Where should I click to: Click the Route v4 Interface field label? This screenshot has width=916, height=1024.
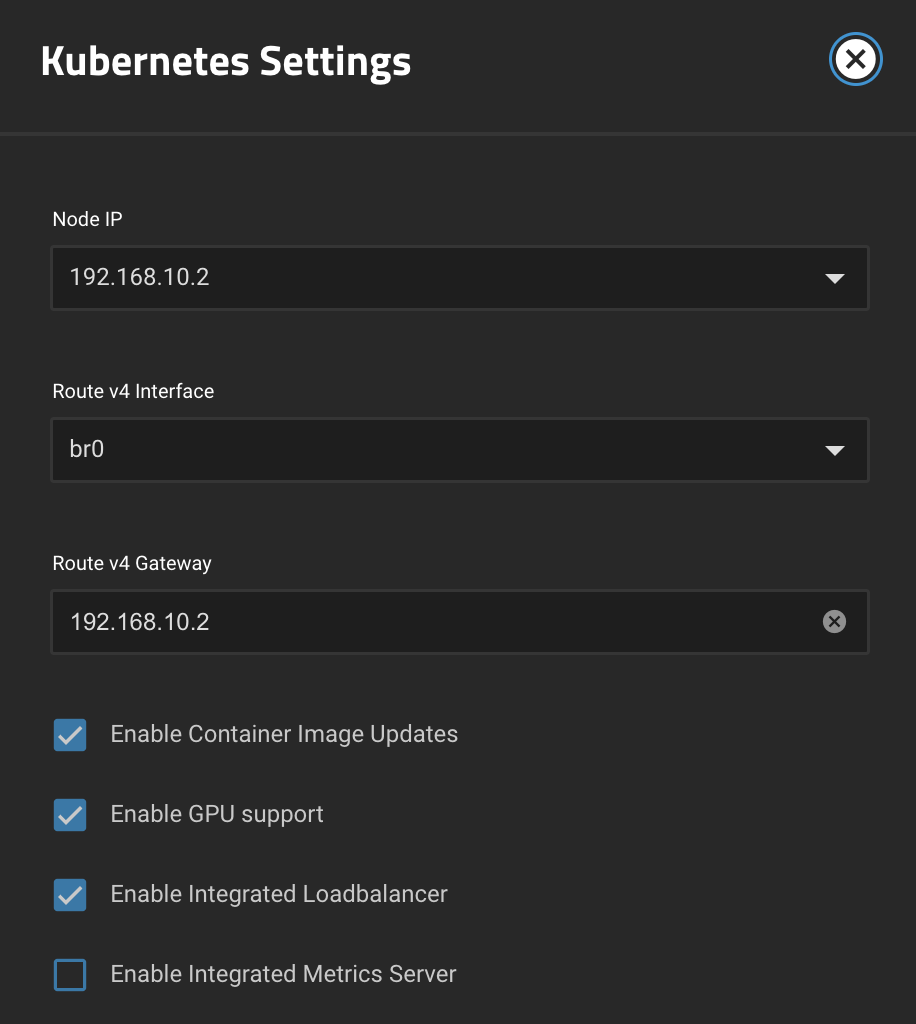tap(133, 391)
